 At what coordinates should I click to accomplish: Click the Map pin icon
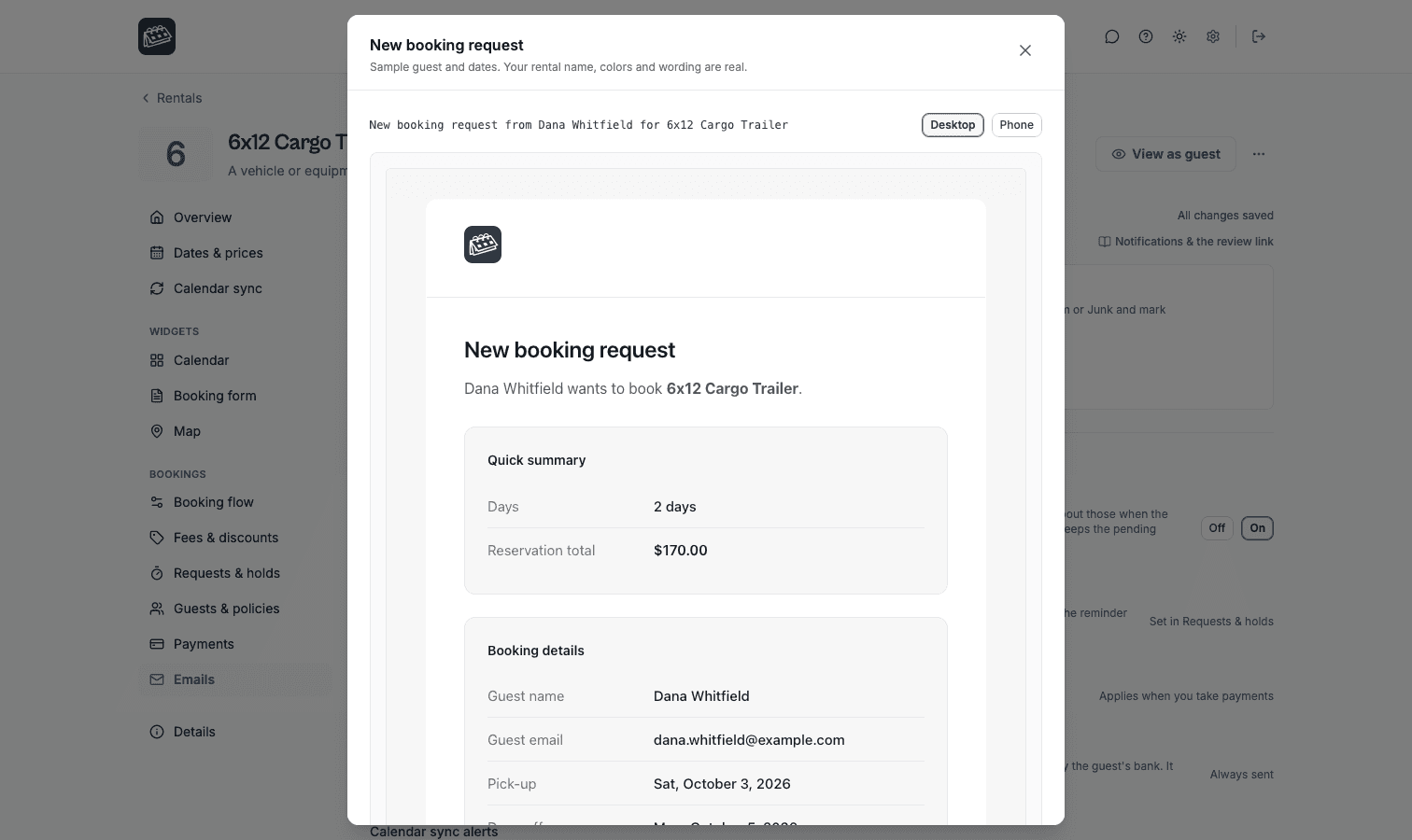157,431
